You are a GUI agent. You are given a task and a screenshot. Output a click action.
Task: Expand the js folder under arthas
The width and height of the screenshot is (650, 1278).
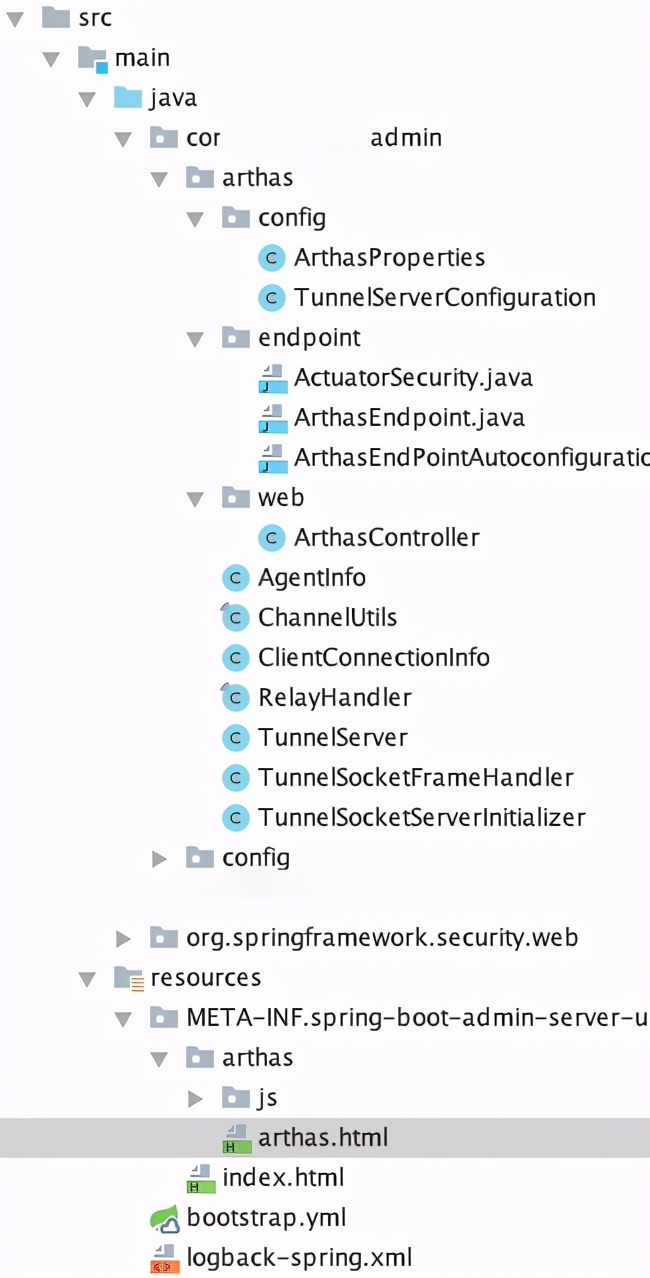(196, 1097)
